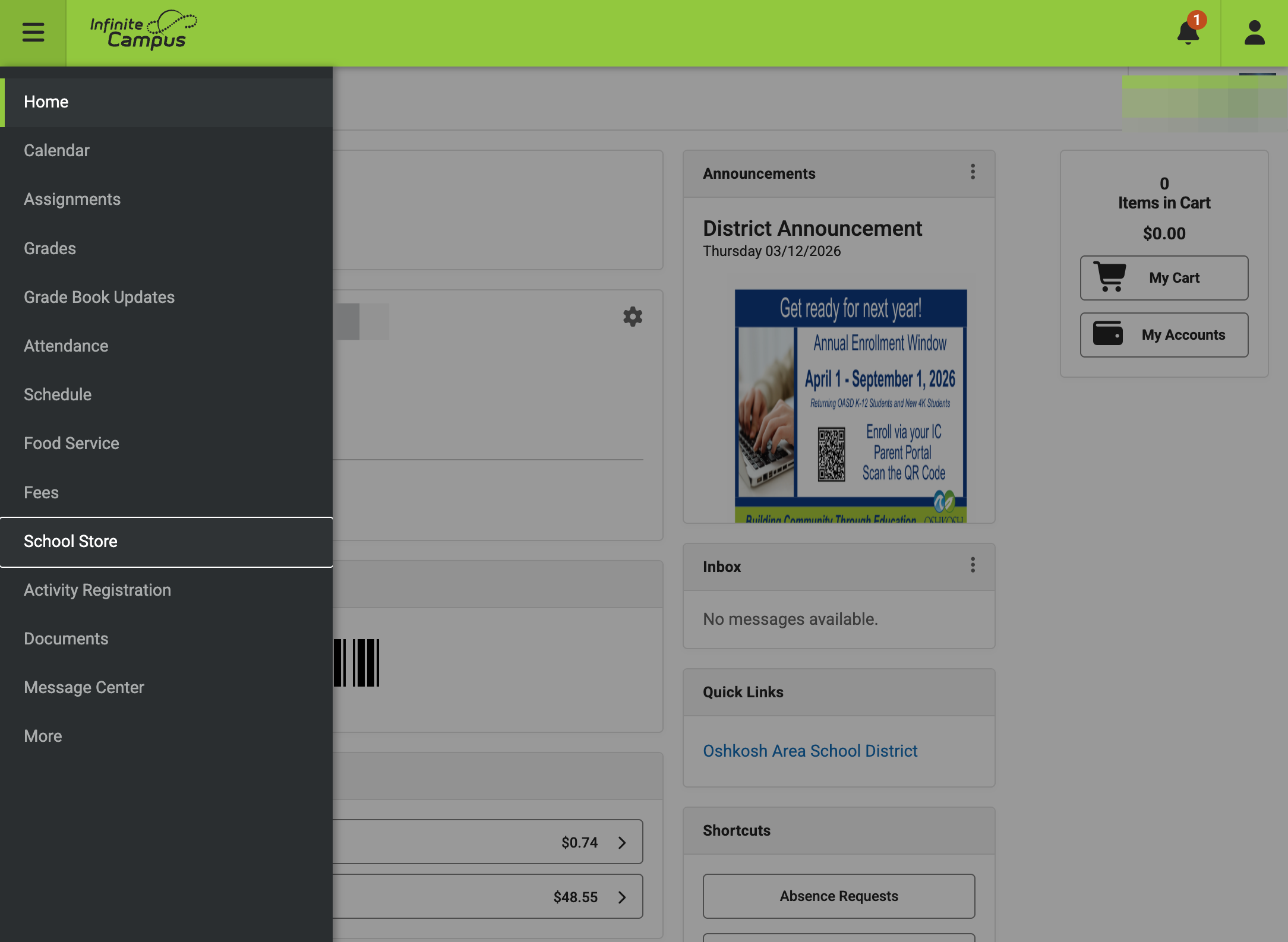Click the wallet icon for accounts
The image size is (1288, 942).
tap(1108, 333)
